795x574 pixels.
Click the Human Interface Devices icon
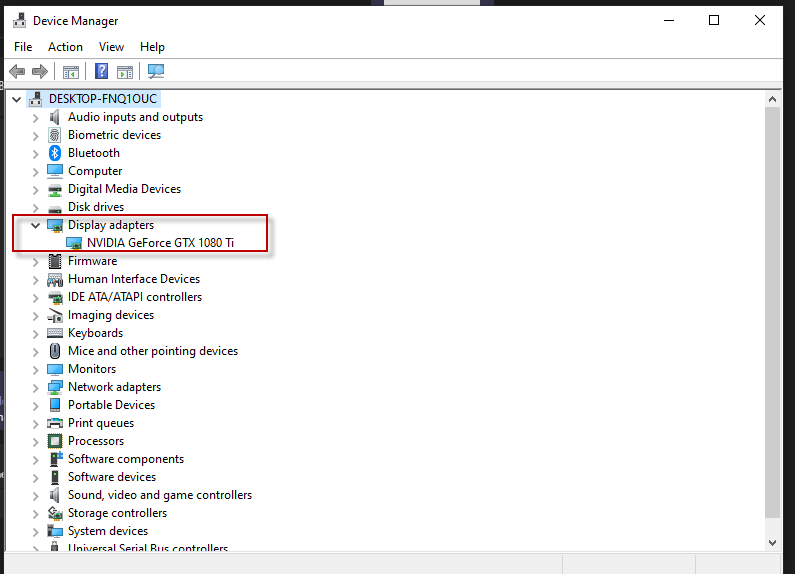55,279
